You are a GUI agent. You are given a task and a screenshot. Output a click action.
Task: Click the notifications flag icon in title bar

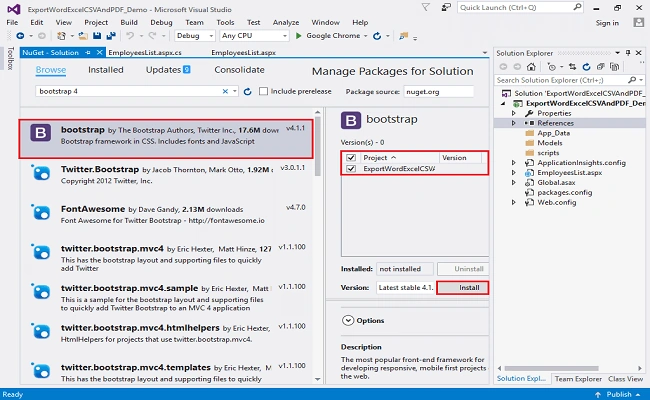(x=425, y=7)
